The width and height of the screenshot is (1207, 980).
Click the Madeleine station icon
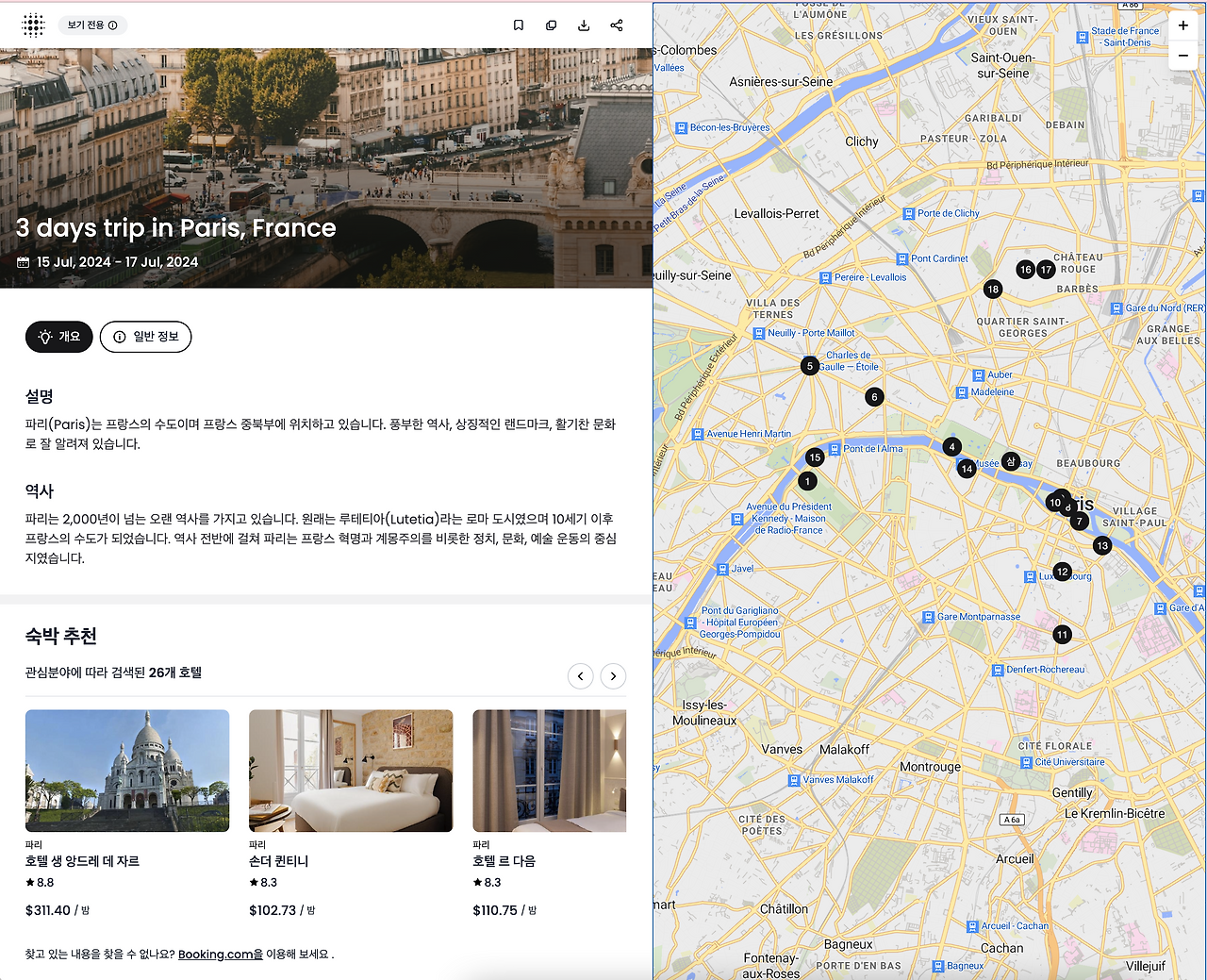tap(962, 392)
